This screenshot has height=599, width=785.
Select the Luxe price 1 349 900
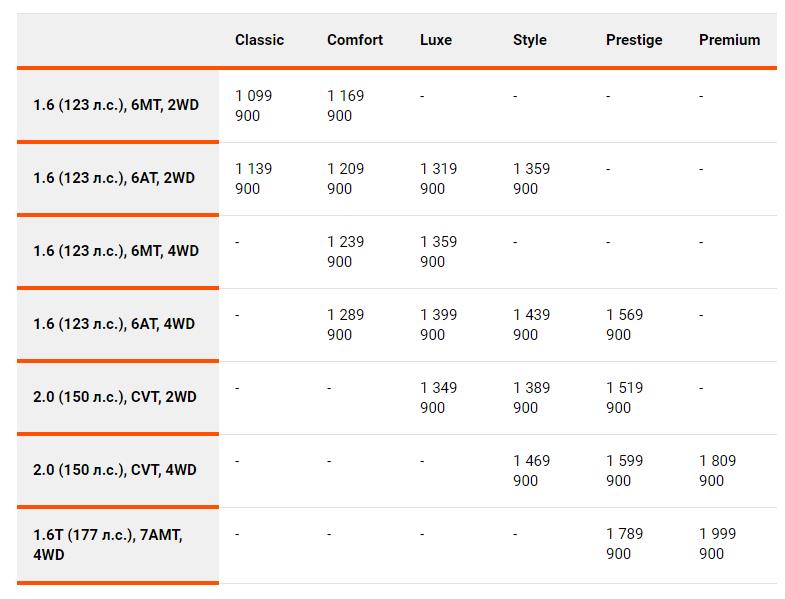(x=439, y=398)
